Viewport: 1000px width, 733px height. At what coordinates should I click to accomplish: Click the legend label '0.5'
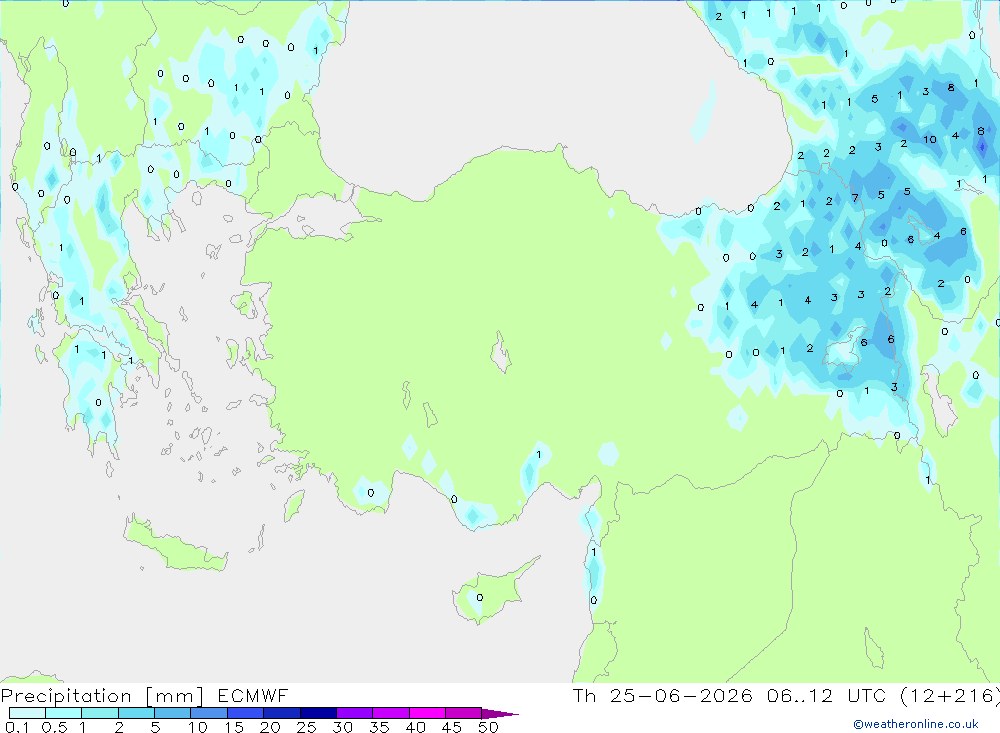pos(54,727)
